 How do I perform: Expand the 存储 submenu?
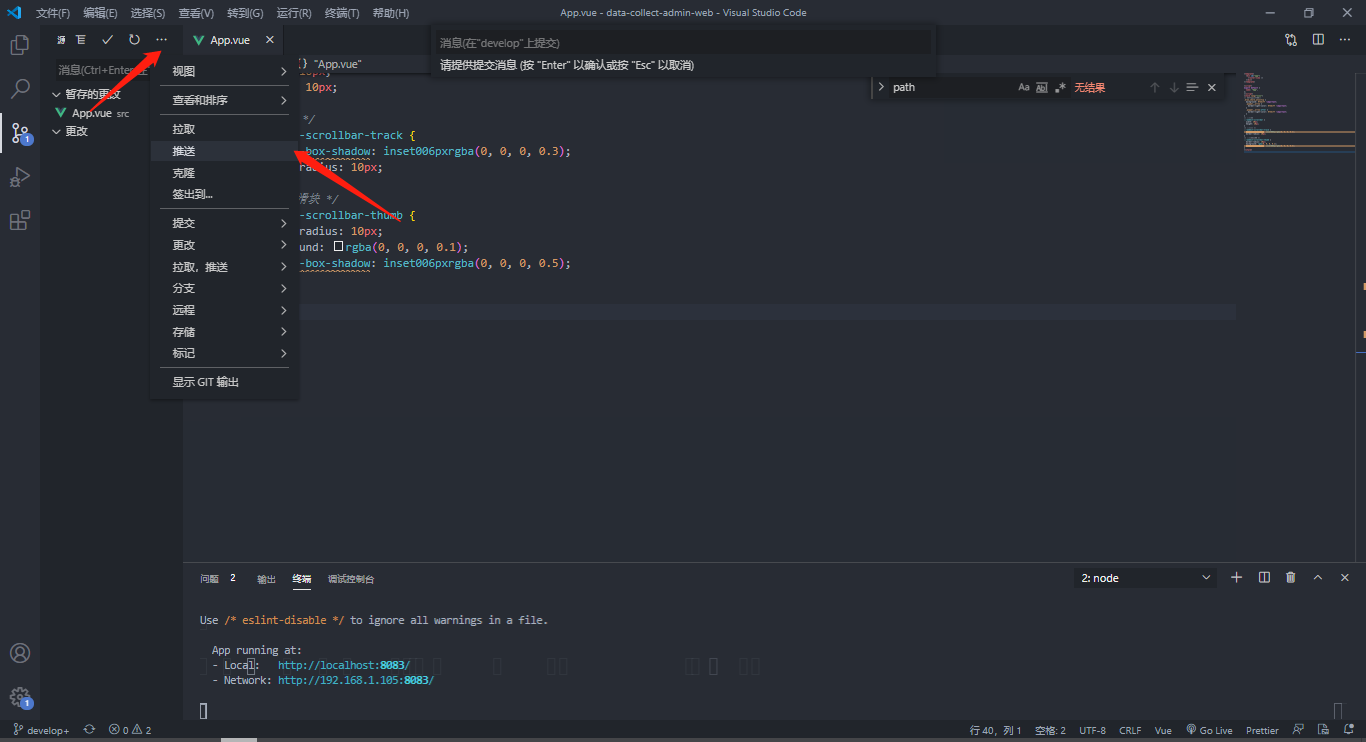point(225,332)
